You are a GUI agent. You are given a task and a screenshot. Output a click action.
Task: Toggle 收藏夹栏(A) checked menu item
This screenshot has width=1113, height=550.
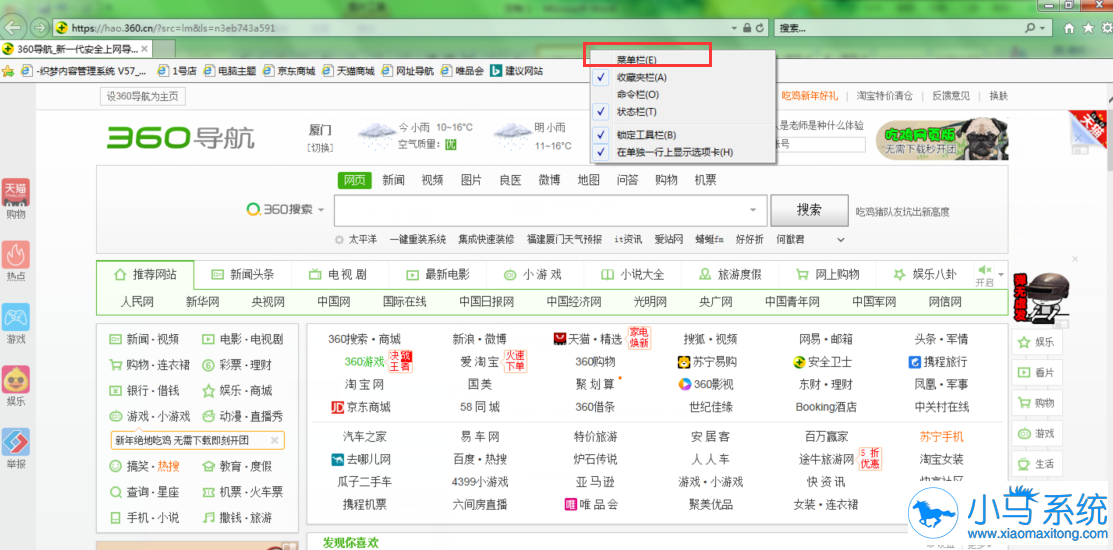pyautogui.click(x=682, y=77)
